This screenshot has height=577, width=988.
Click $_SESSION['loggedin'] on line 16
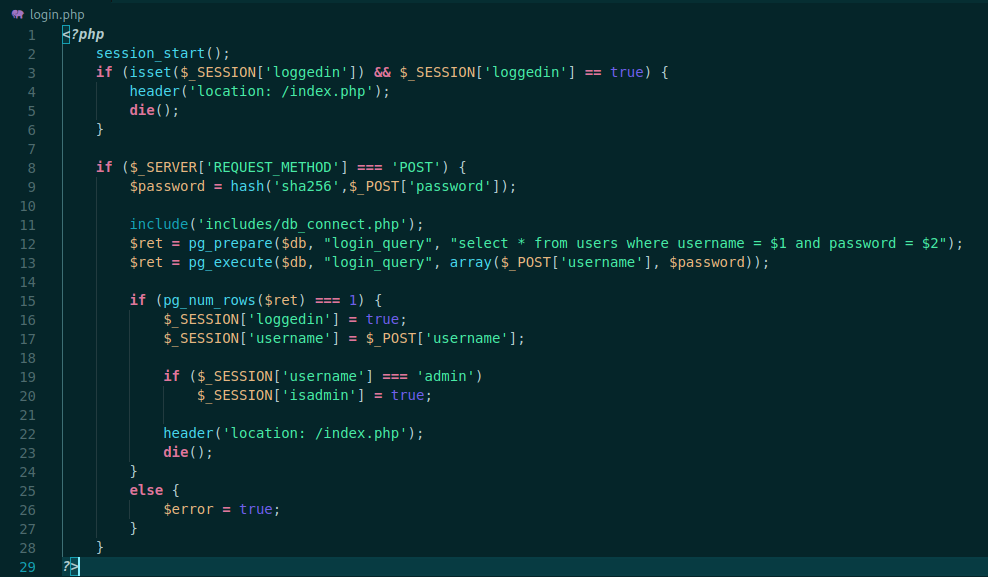(x=251, y=319)
